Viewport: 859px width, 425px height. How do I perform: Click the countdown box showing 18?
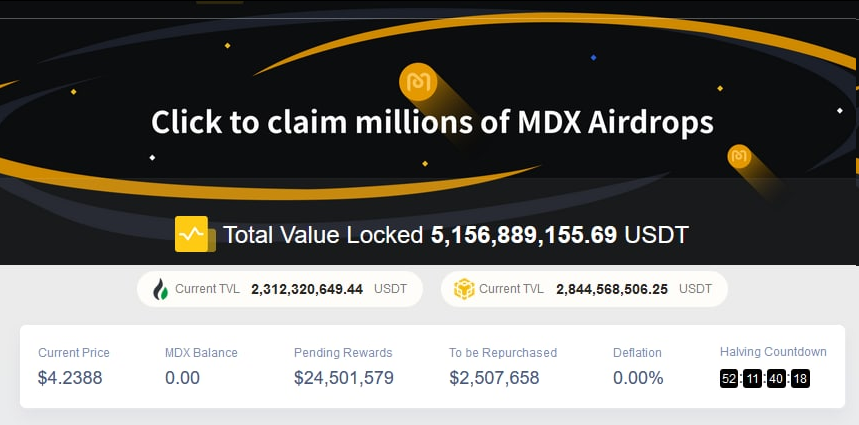point(800,379)
